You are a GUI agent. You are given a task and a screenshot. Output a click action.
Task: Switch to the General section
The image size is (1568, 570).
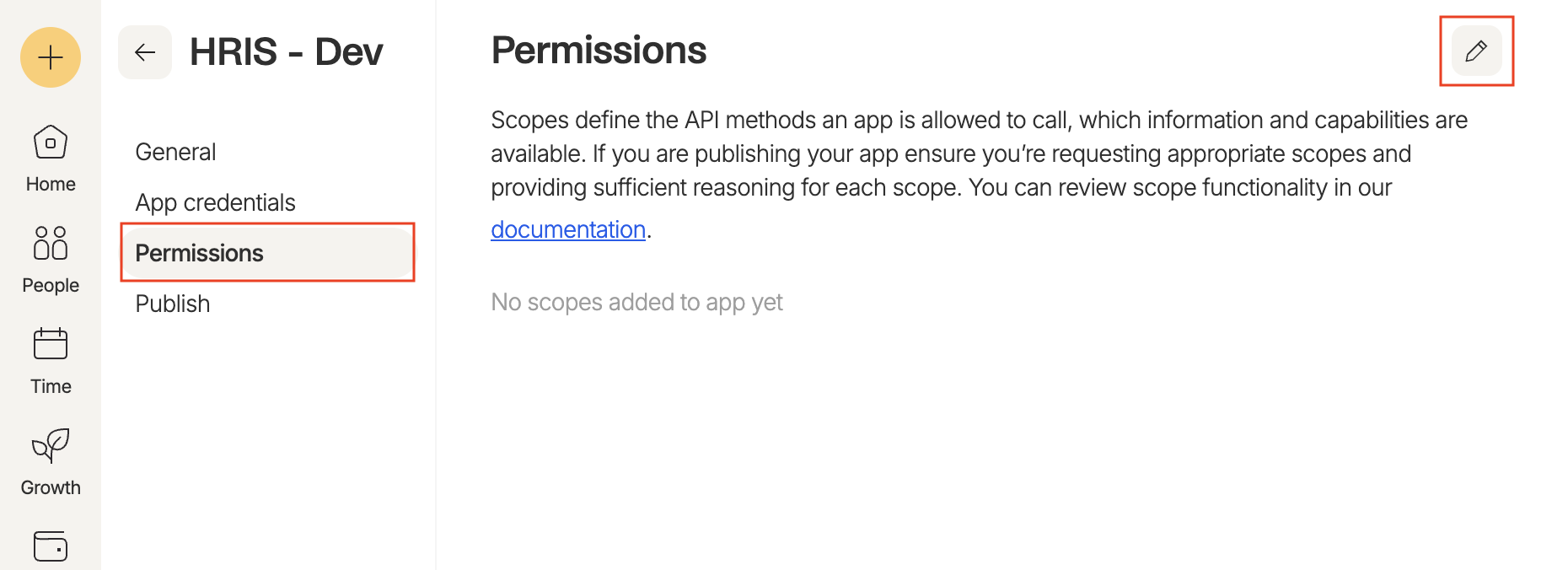[x=175, y=152]
